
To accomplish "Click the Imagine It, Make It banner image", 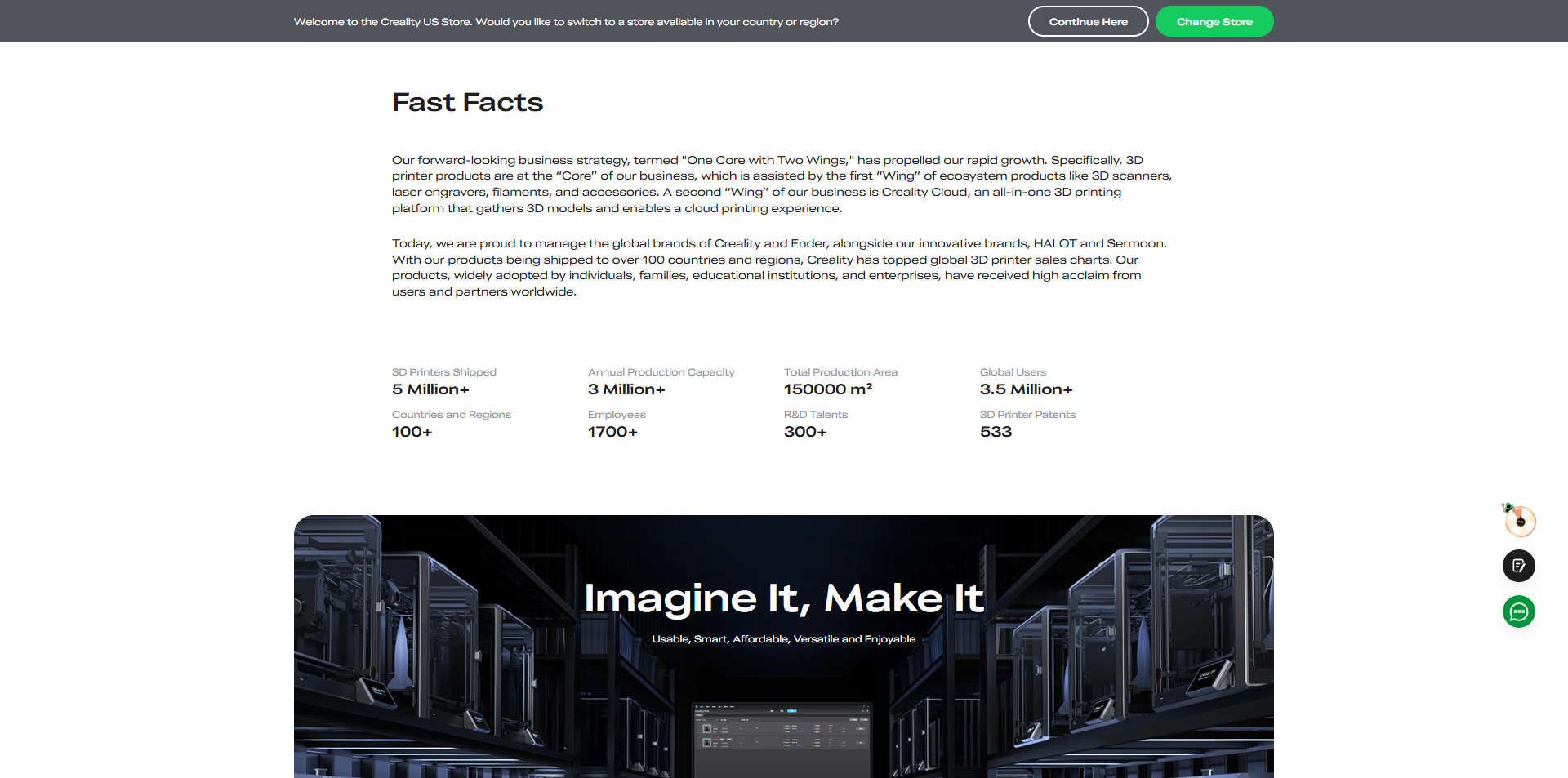I will click(x=784, y=647).
